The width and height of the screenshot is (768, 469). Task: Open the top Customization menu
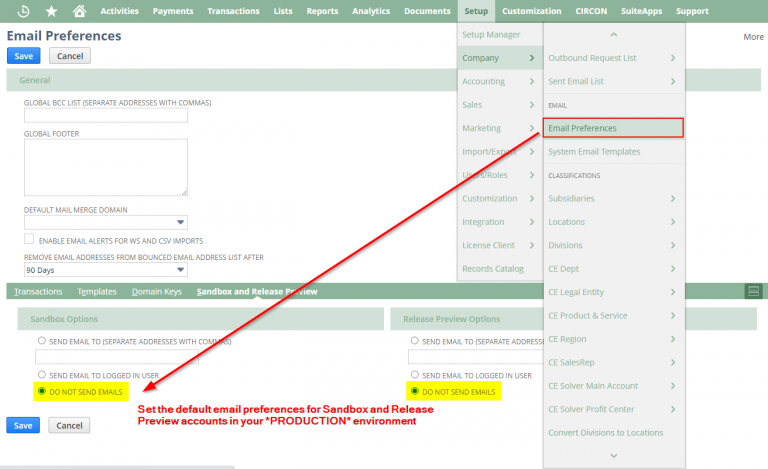pos(531,11)
